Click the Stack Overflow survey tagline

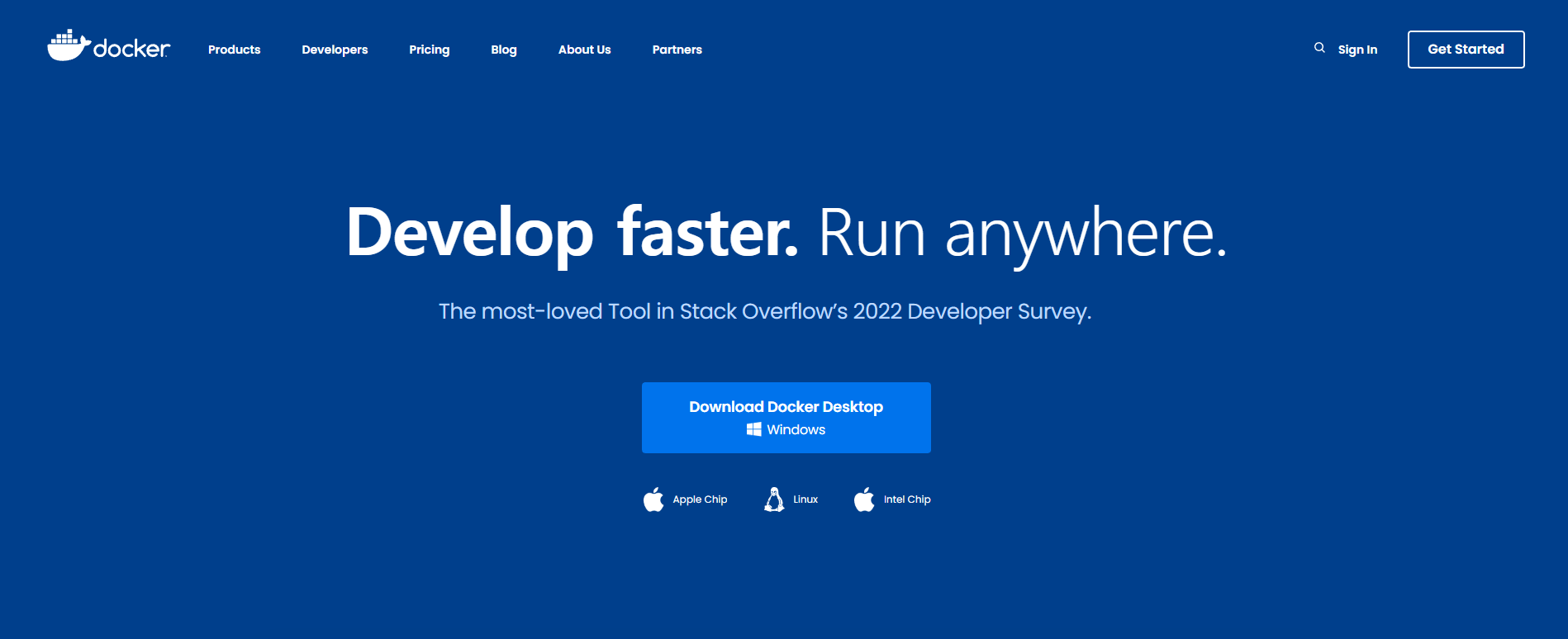point(765,311)
